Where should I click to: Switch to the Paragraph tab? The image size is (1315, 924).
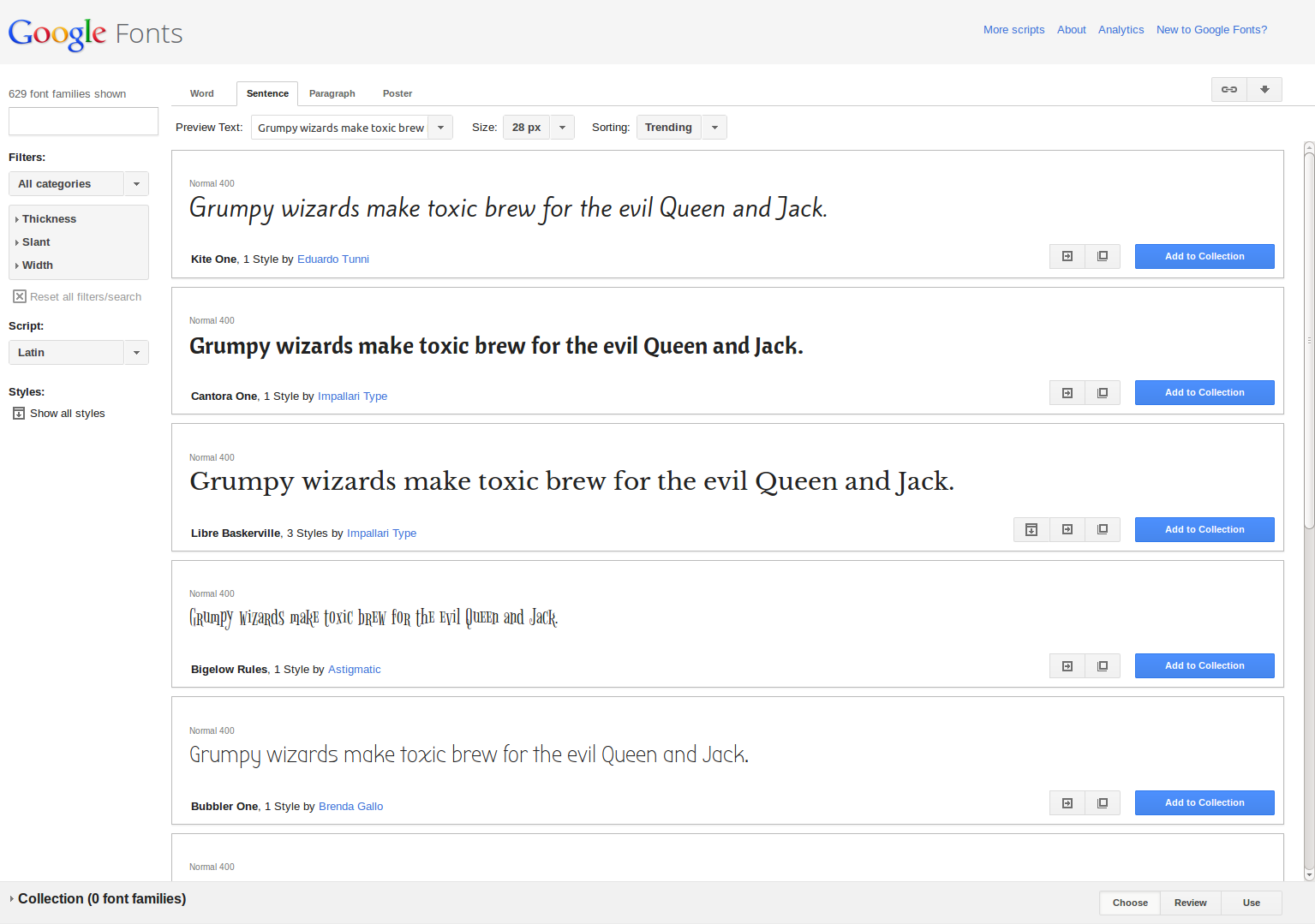332,93
